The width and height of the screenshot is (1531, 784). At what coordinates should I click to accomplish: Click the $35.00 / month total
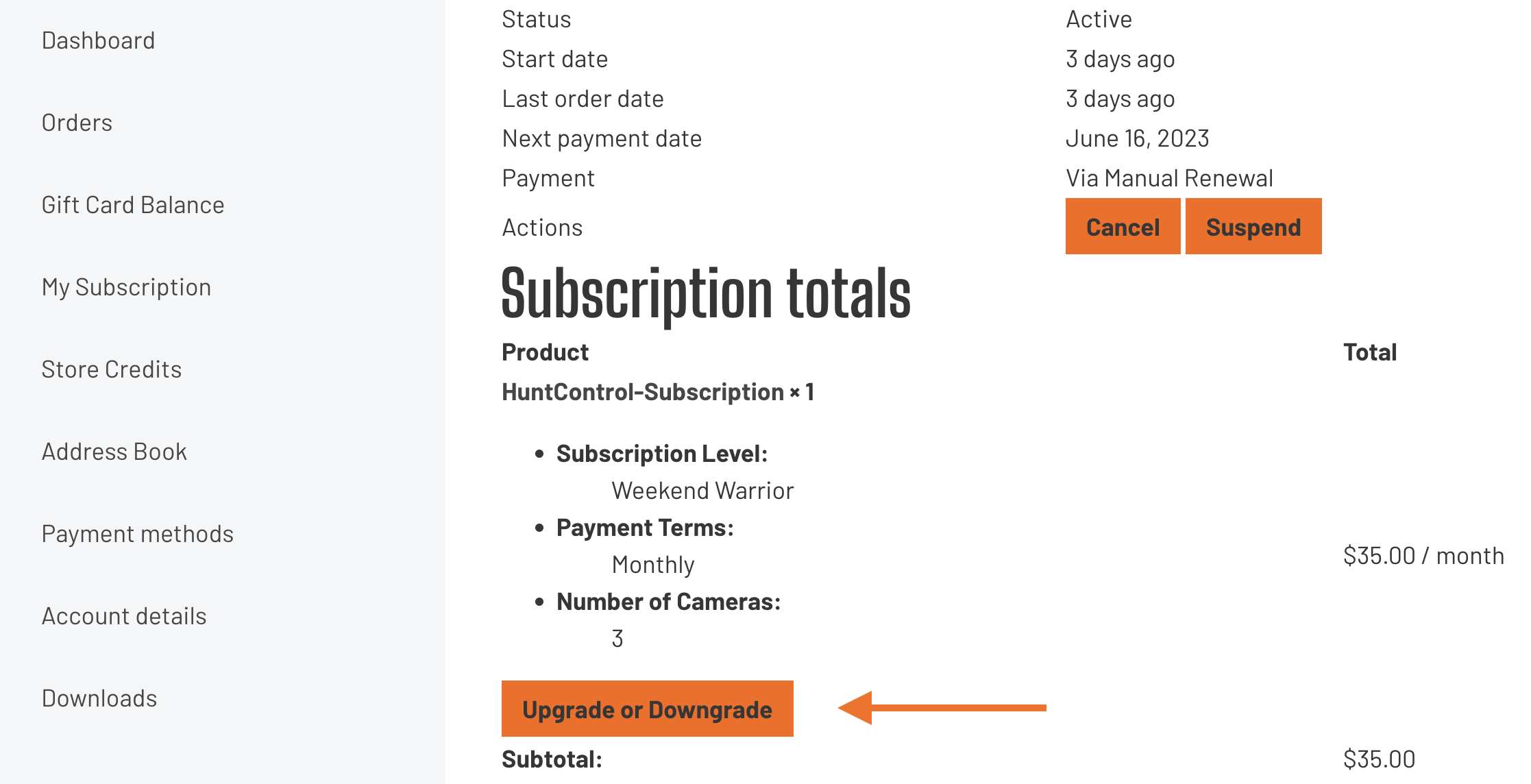(x=1423, y=556)
